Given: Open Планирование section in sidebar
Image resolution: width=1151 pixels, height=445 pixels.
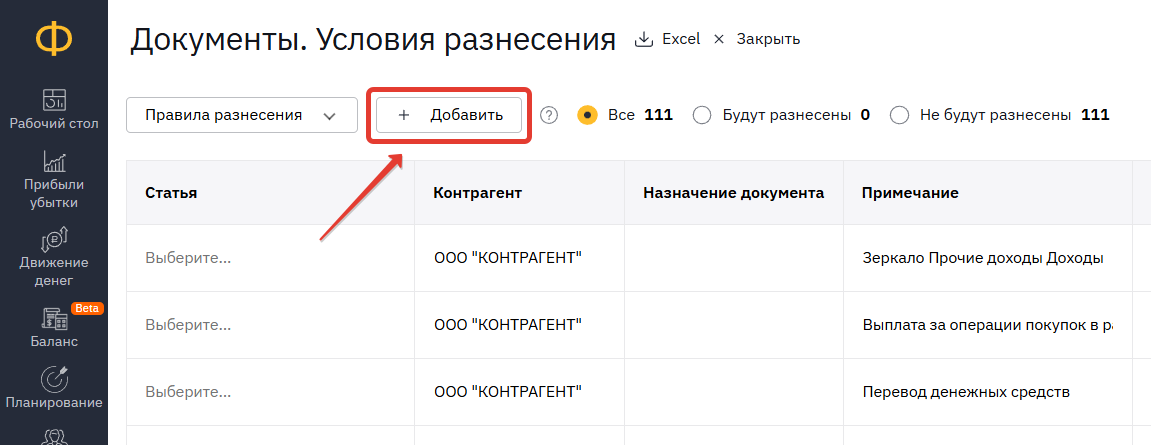Looking at the screenshot, I should pos(54,388).
